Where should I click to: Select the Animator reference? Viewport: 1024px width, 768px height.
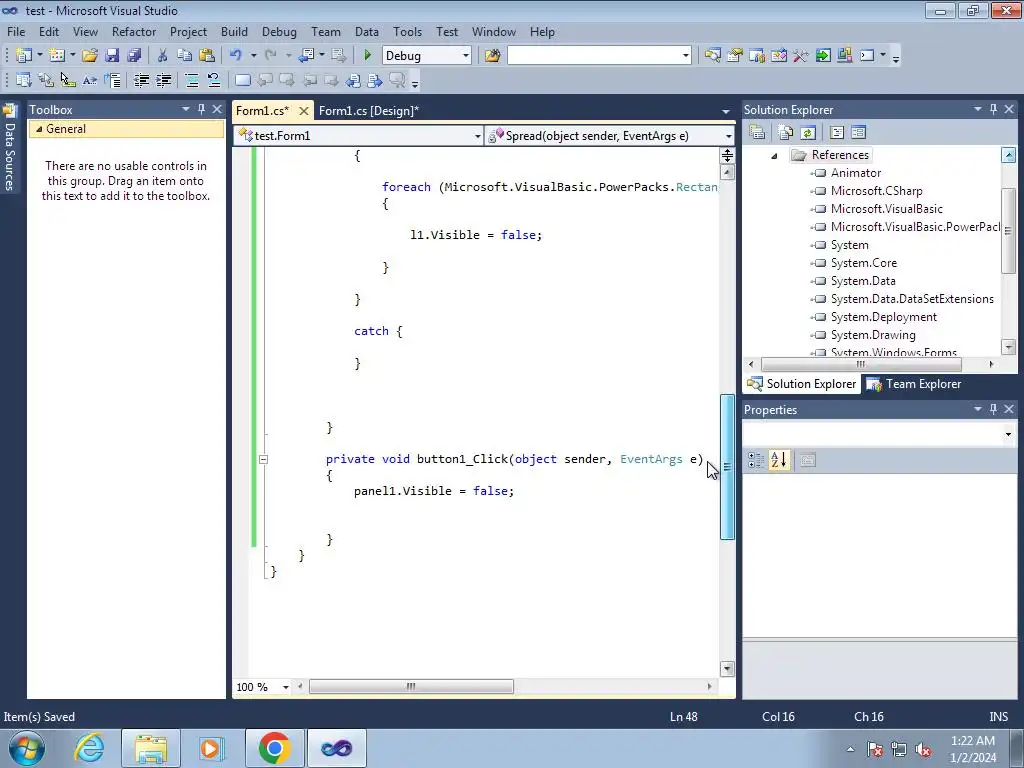(x=856, y=173)
